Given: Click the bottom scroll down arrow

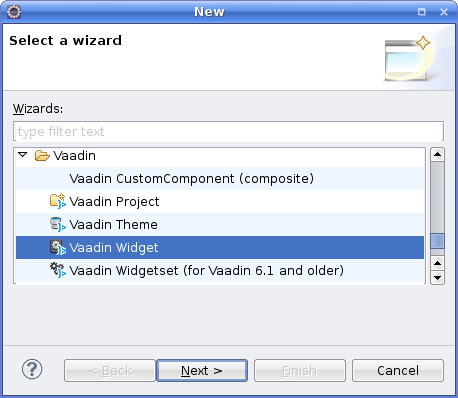Looking at the screenshot, I should (437, 277).
